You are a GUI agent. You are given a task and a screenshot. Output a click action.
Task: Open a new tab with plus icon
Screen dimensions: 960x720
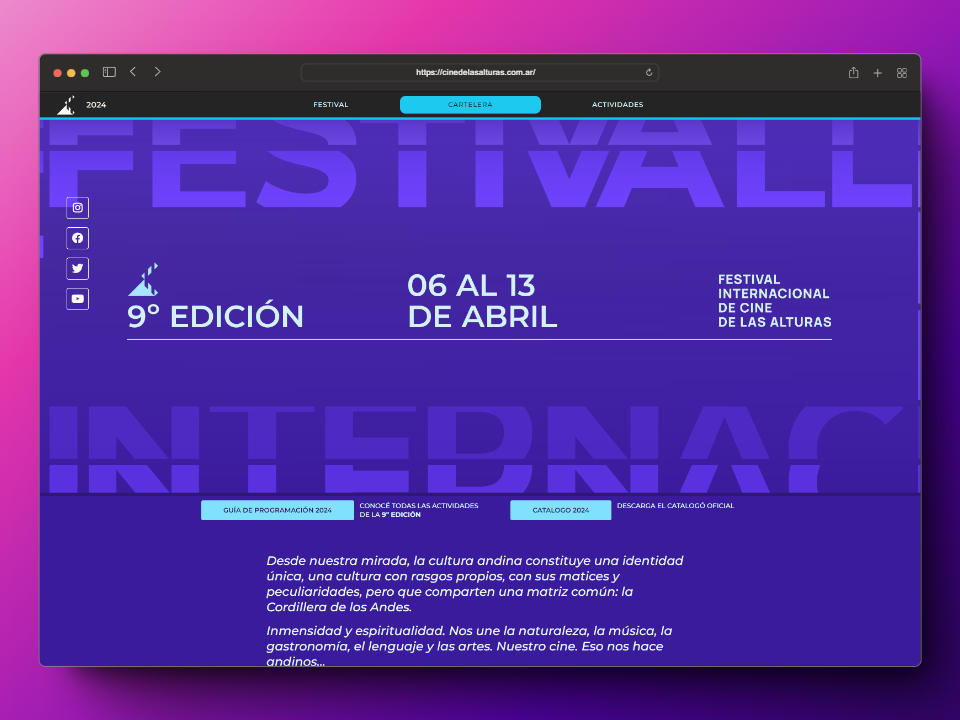tap(877, 73)
